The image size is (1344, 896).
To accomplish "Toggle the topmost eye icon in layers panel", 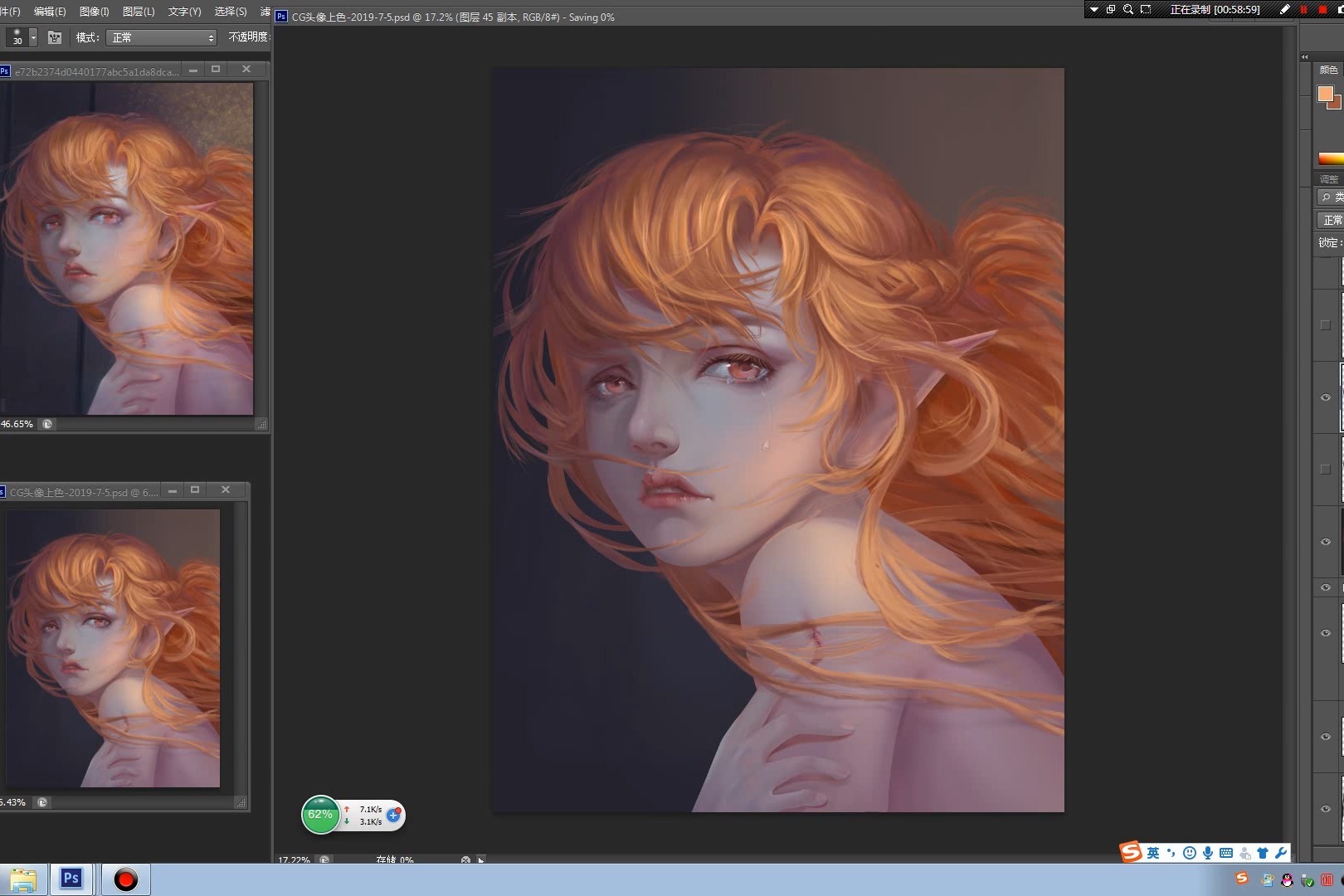I will (1326, 397).
